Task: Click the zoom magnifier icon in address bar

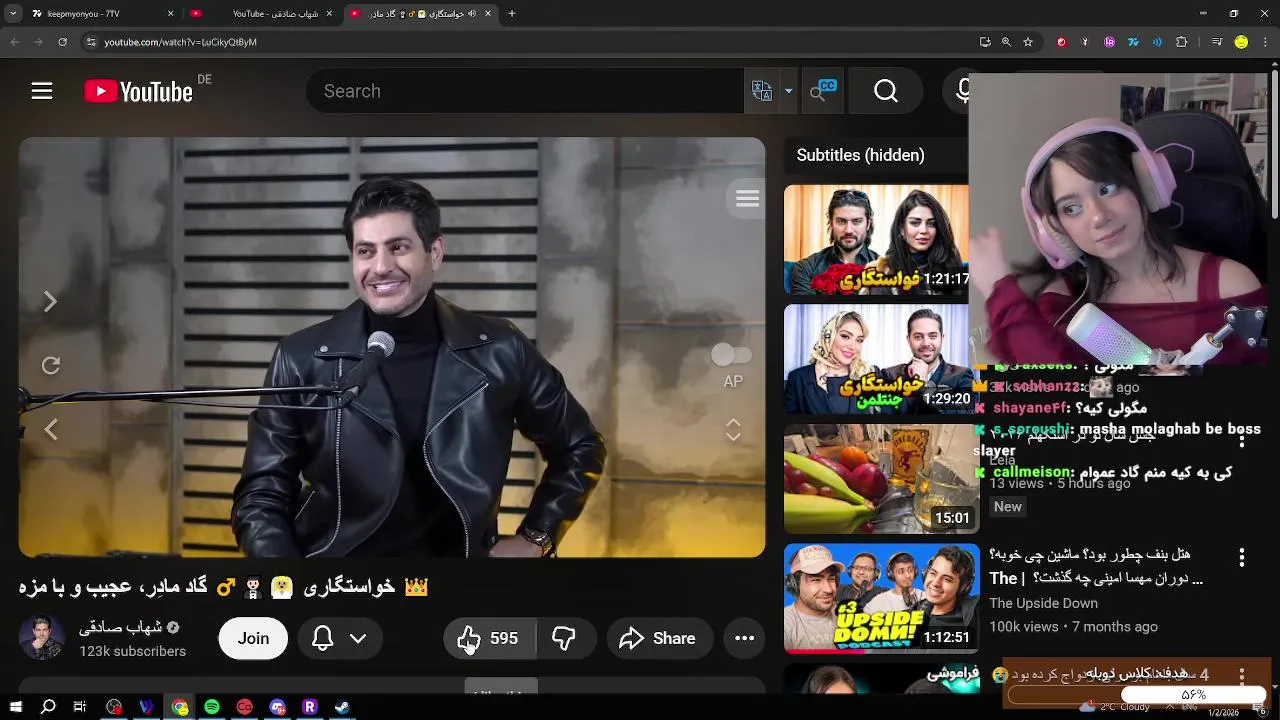Action: point(1006,42)
